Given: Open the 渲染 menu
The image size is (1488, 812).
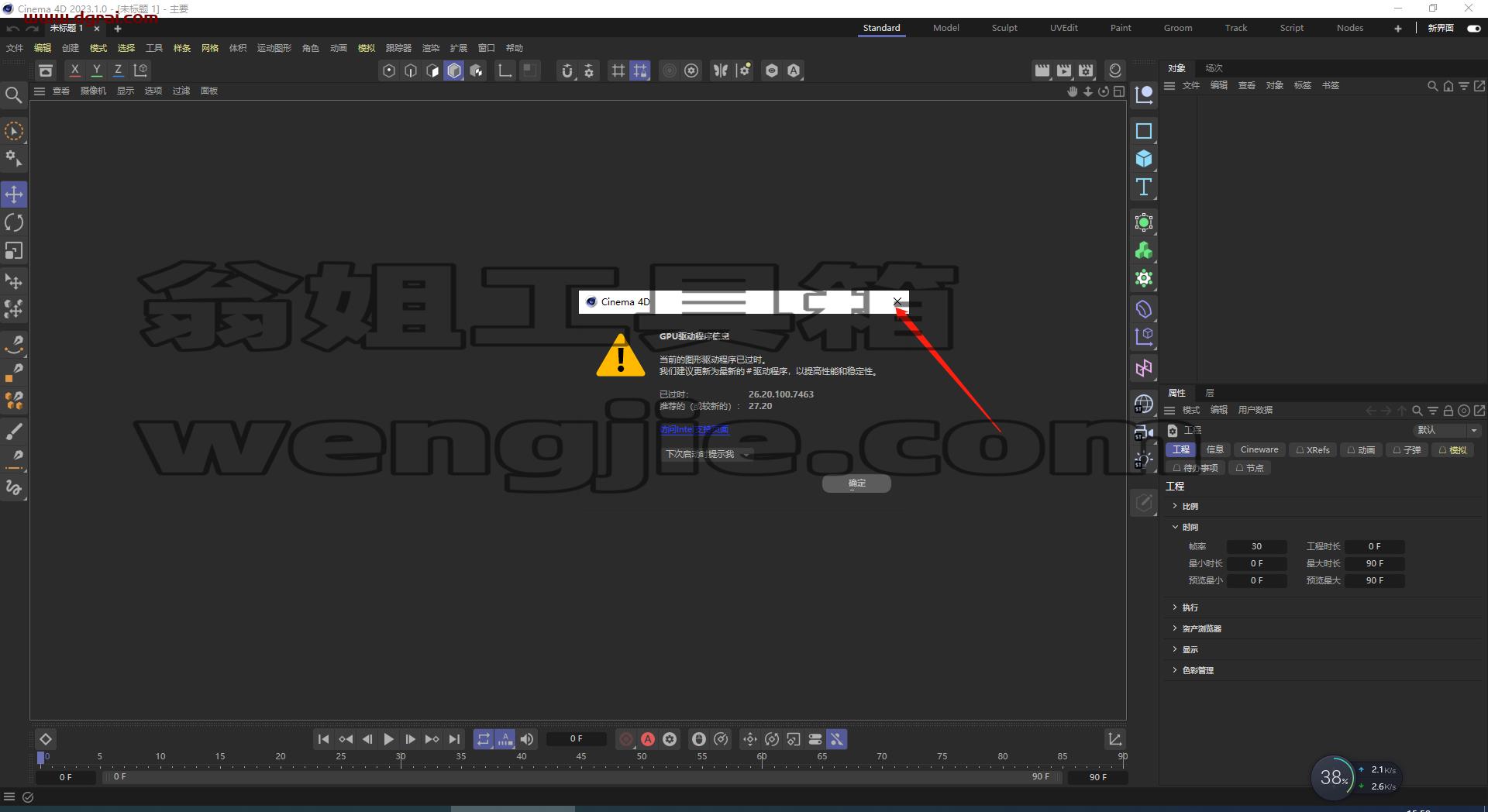Looking at the screenshot, I should [x=430, y=48].
